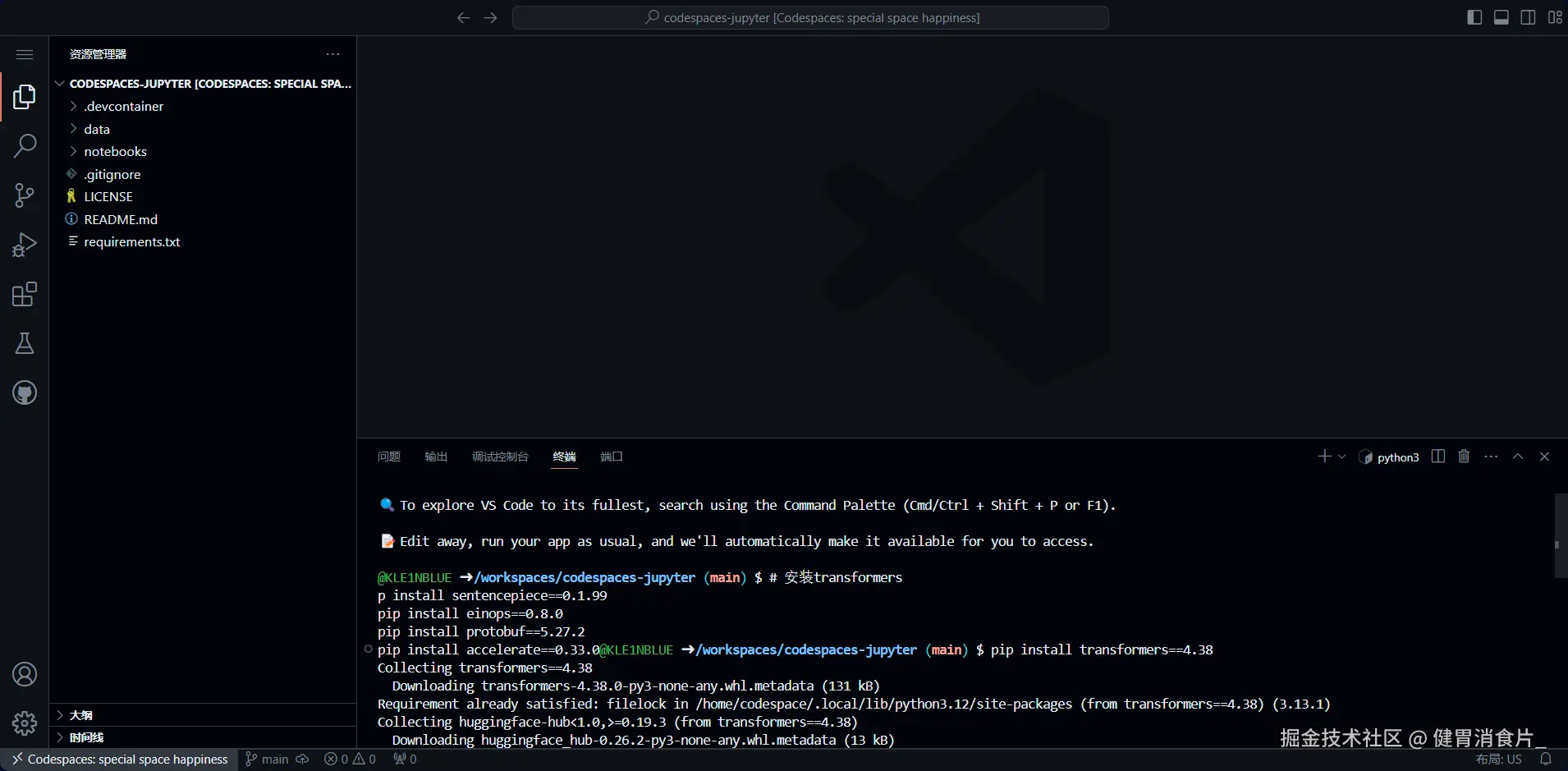This screenshot has height=771, width=1568.
Task: Expand the 时间线 timeline section
Action: click(x=203, y=737)
